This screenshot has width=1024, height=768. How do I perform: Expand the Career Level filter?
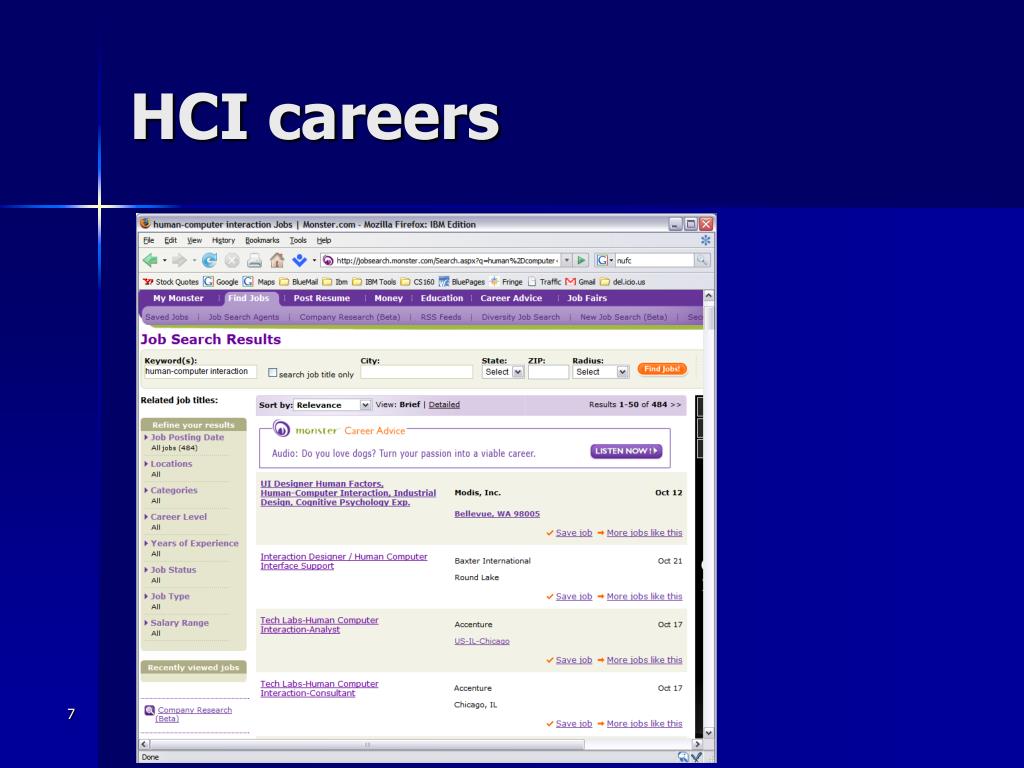click(x=178, y=517)
